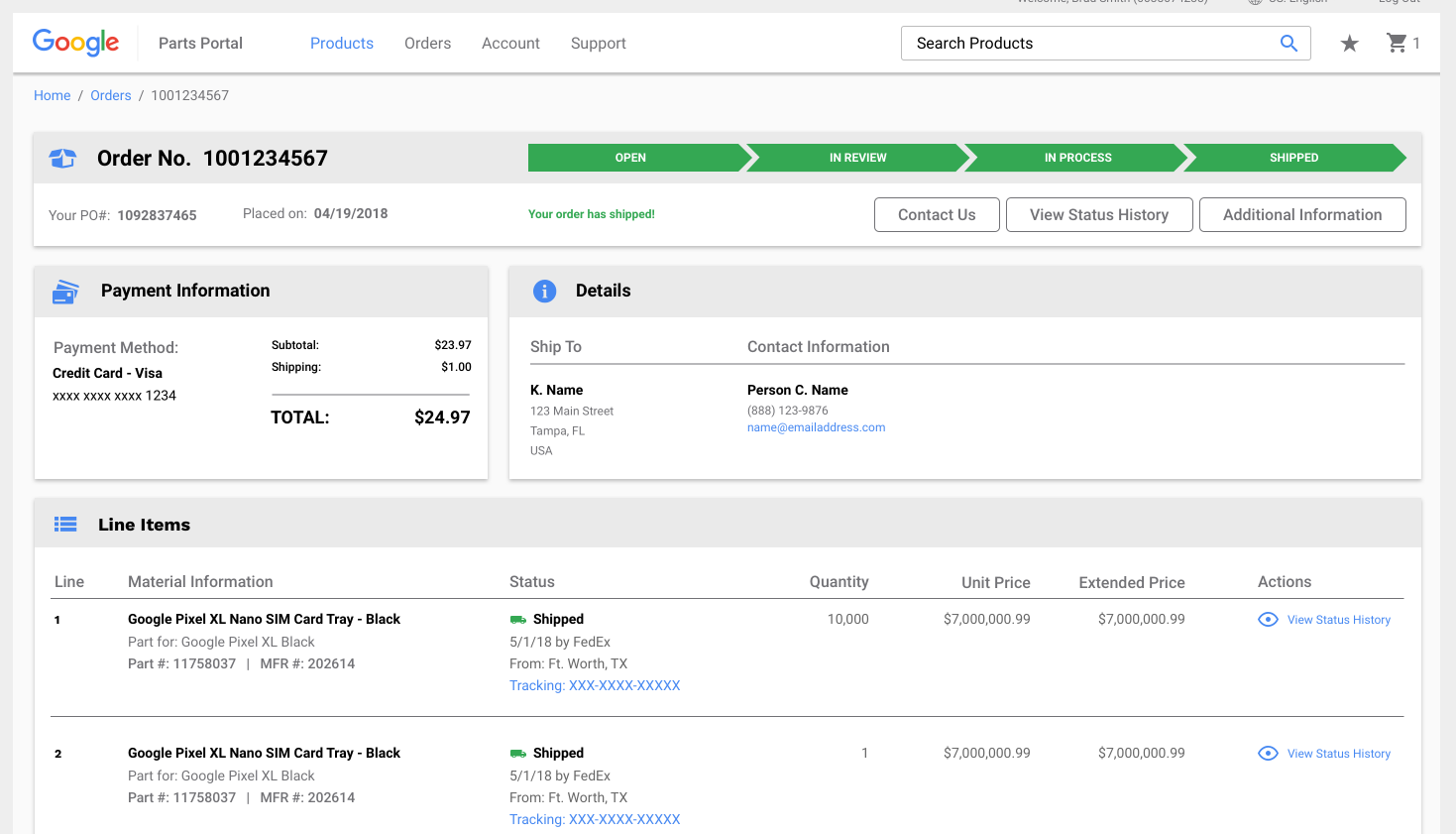Viewport: 1456px width, 834px height.
Task: Click the line 2 product name
Action: click(x=264, y=753)
